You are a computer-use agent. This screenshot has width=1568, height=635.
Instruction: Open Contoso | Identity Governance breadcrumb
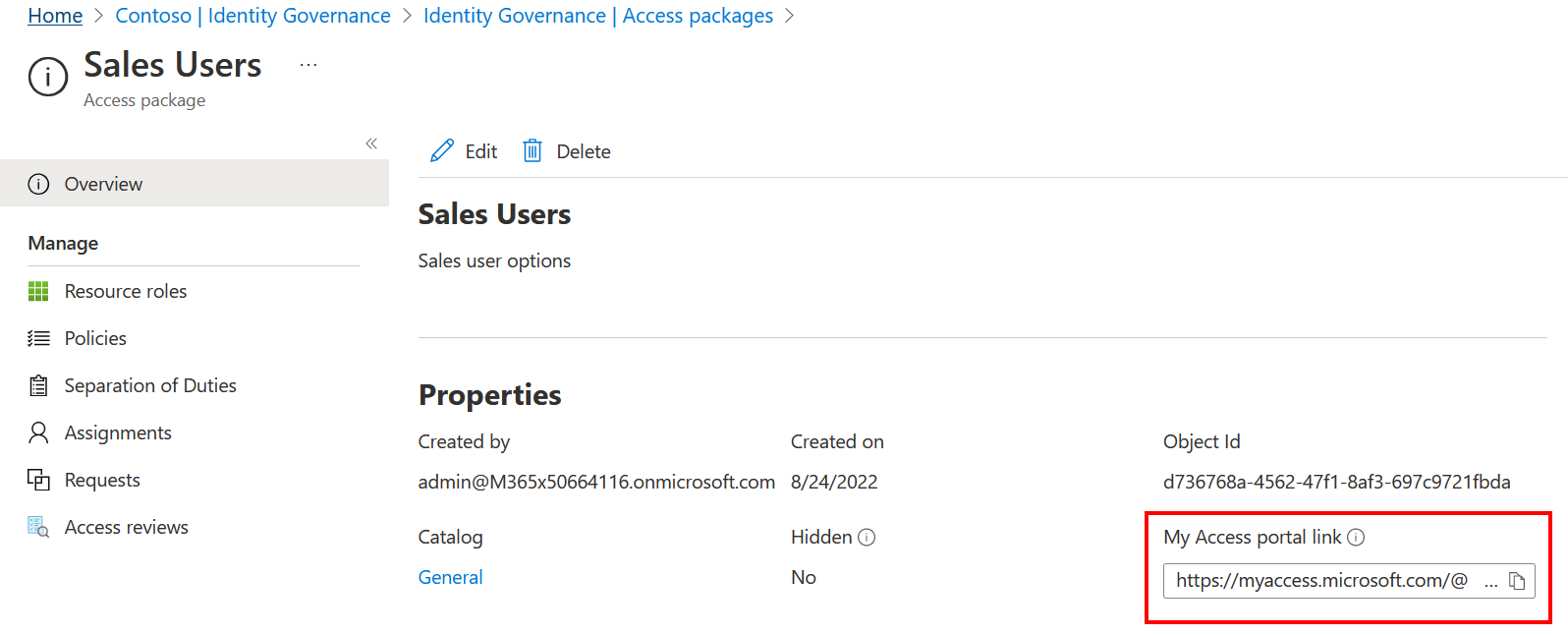[252, 16]
